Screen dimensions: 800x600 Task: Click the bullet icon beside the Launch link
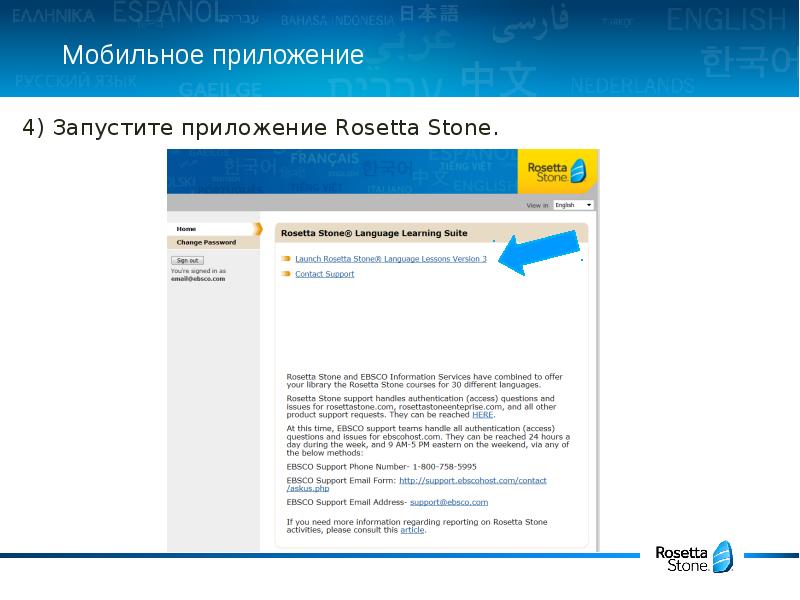286,259
